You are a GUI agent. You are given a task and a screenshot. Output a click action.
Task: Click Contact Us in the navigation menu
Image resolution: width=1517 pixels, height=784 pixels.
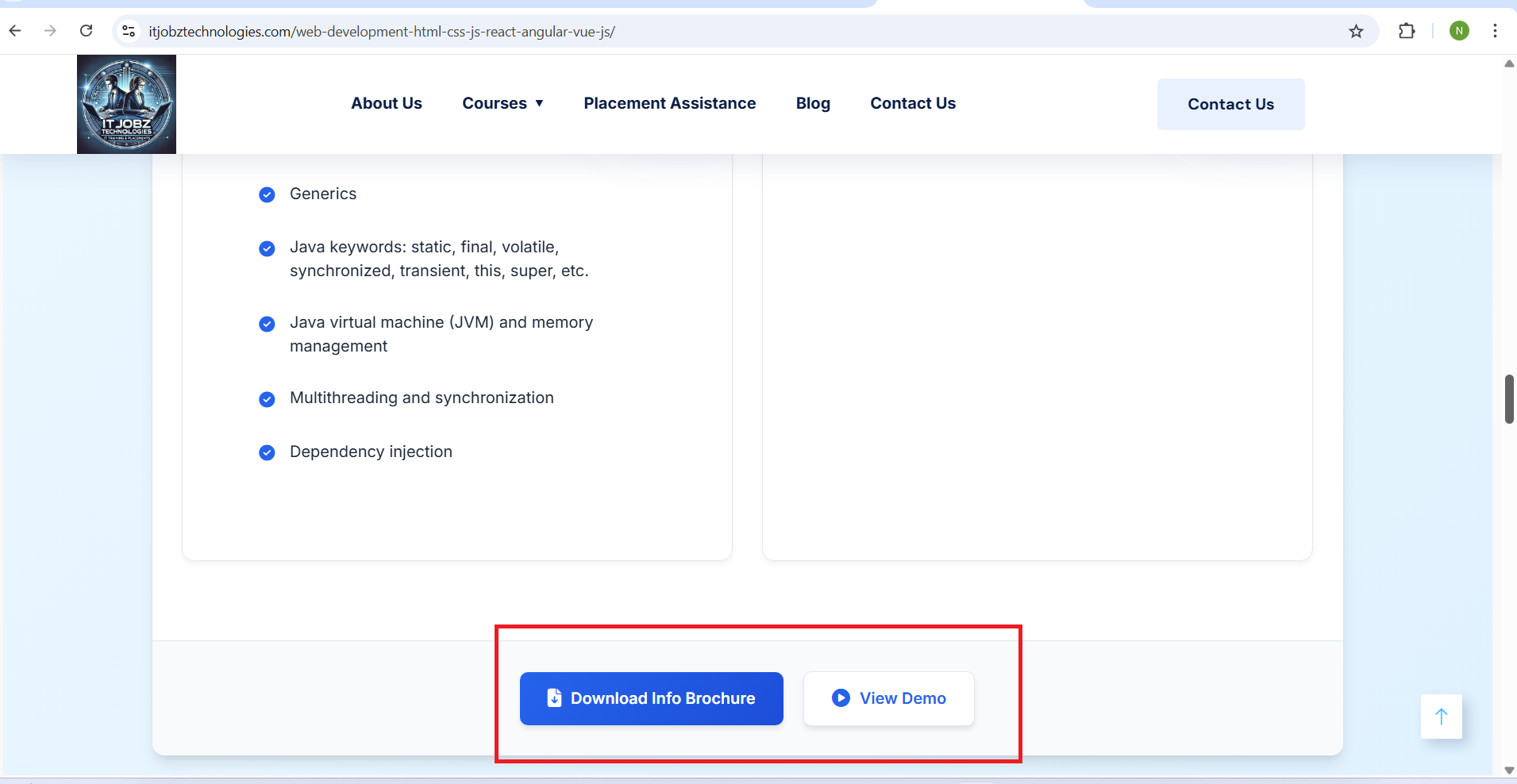coord(913,103)
